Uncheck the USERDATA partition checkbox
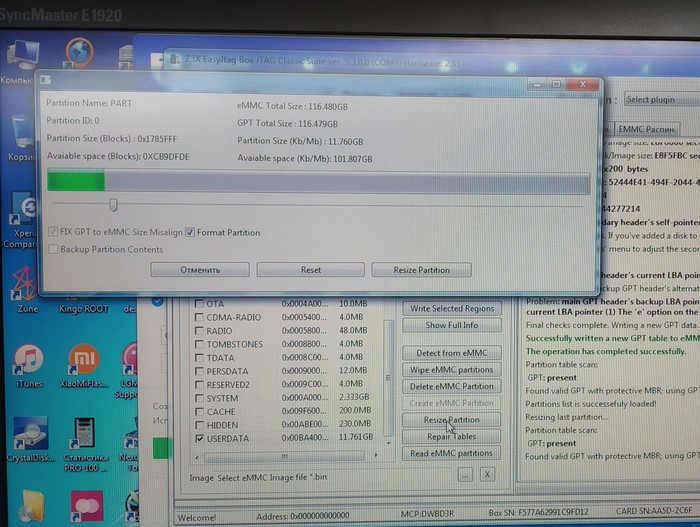The height and width of the screenshot is (527, 700). tap(198, 438)
